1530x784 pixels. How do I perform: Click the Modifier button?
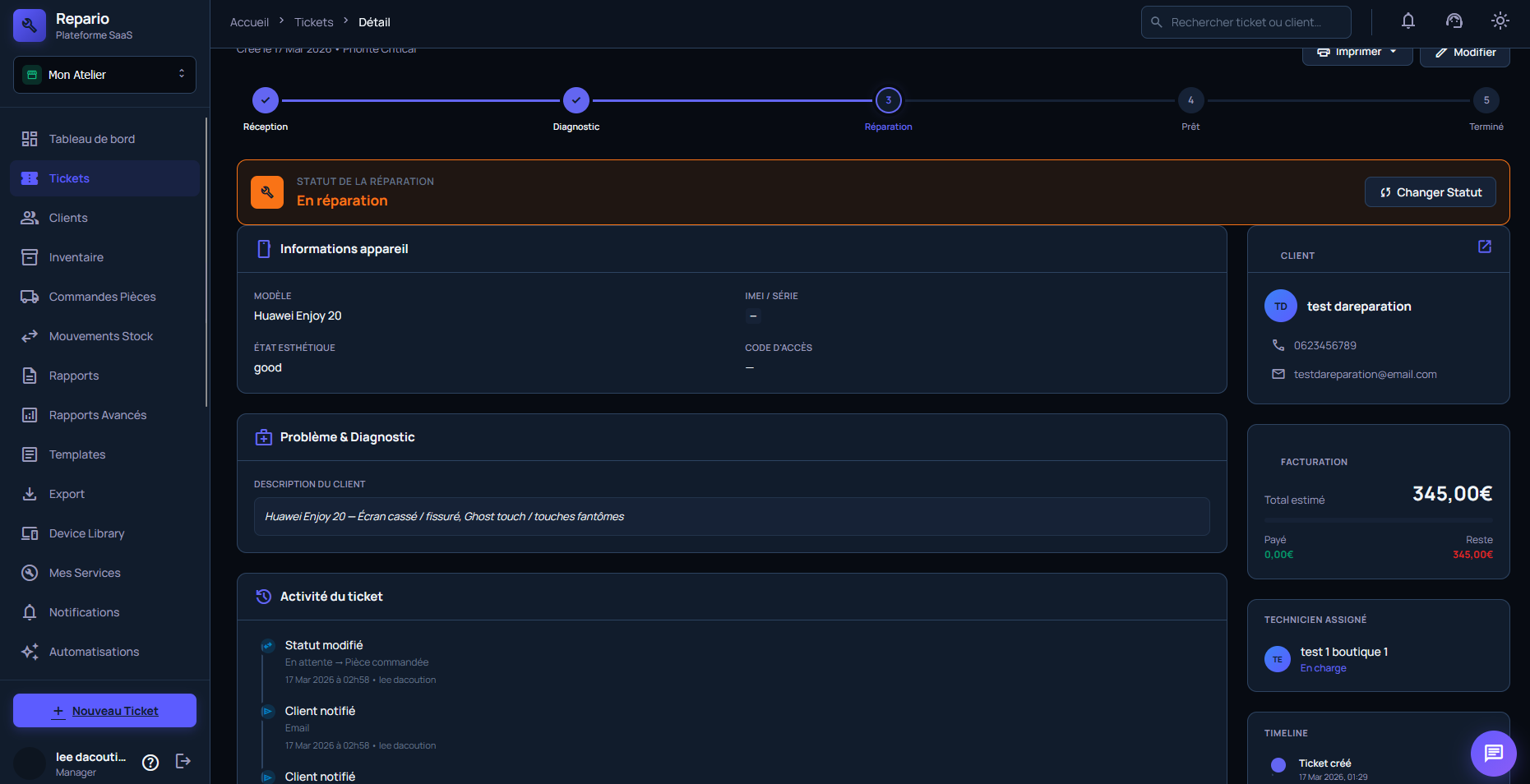click(1464, 53)
